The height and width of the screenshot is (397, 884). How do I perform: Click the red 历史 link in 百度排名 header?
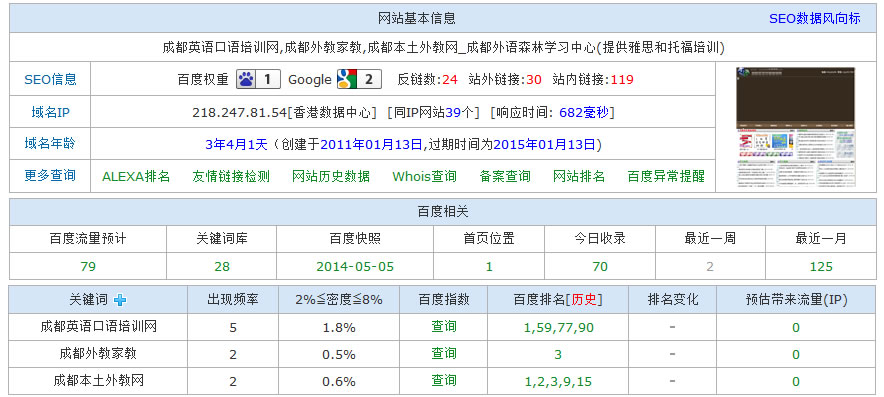(584, 300)
